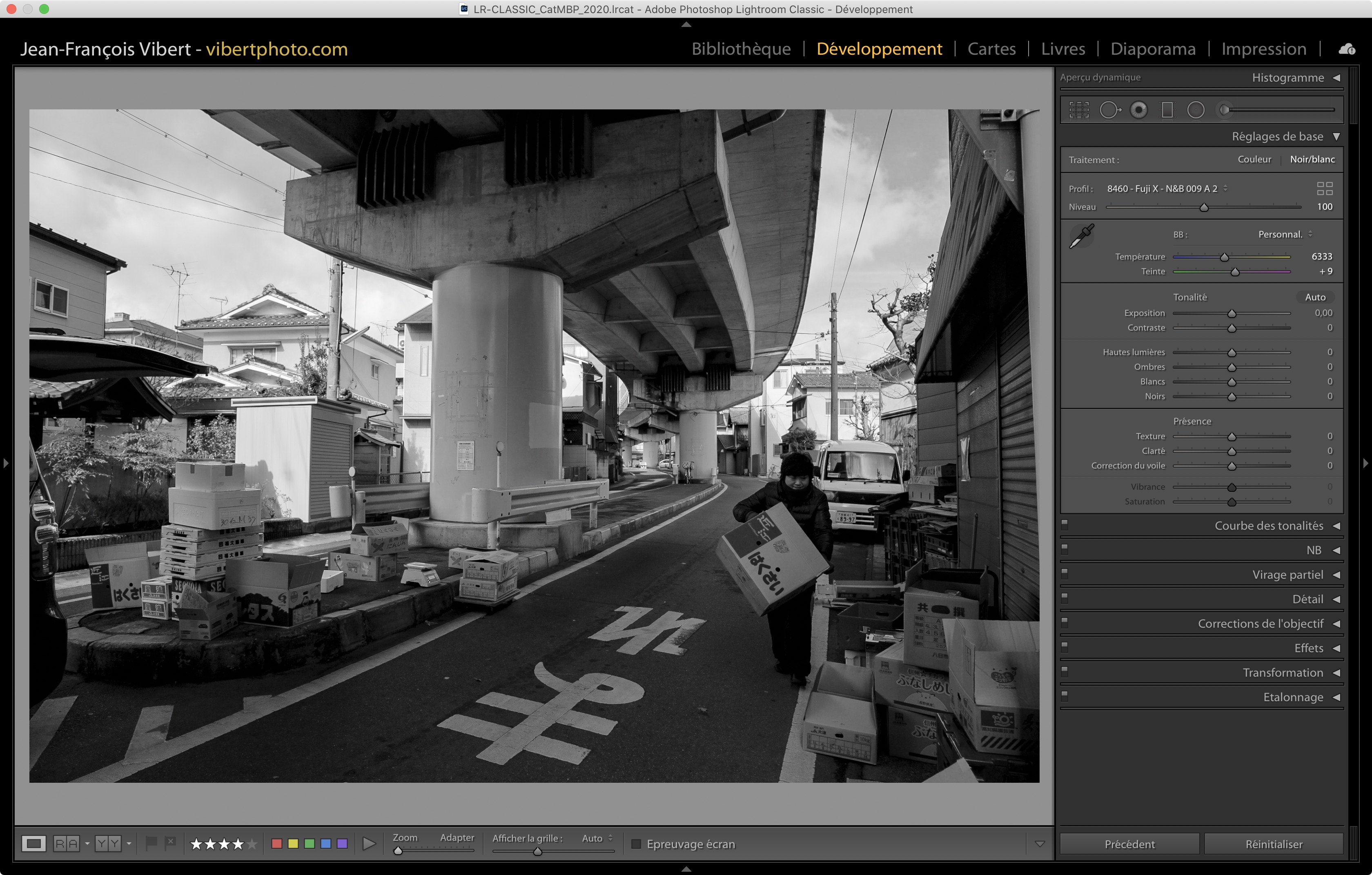Select the Crop overlay tool
This screenshot has width=1372, height=875.
tap(1078, 110)
